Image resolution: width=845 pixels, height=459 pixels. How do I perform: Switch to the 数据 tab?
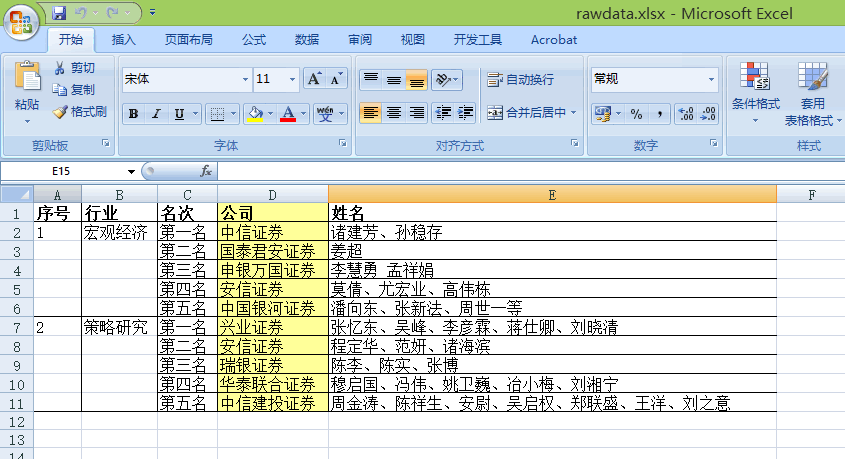pos(307,40)
